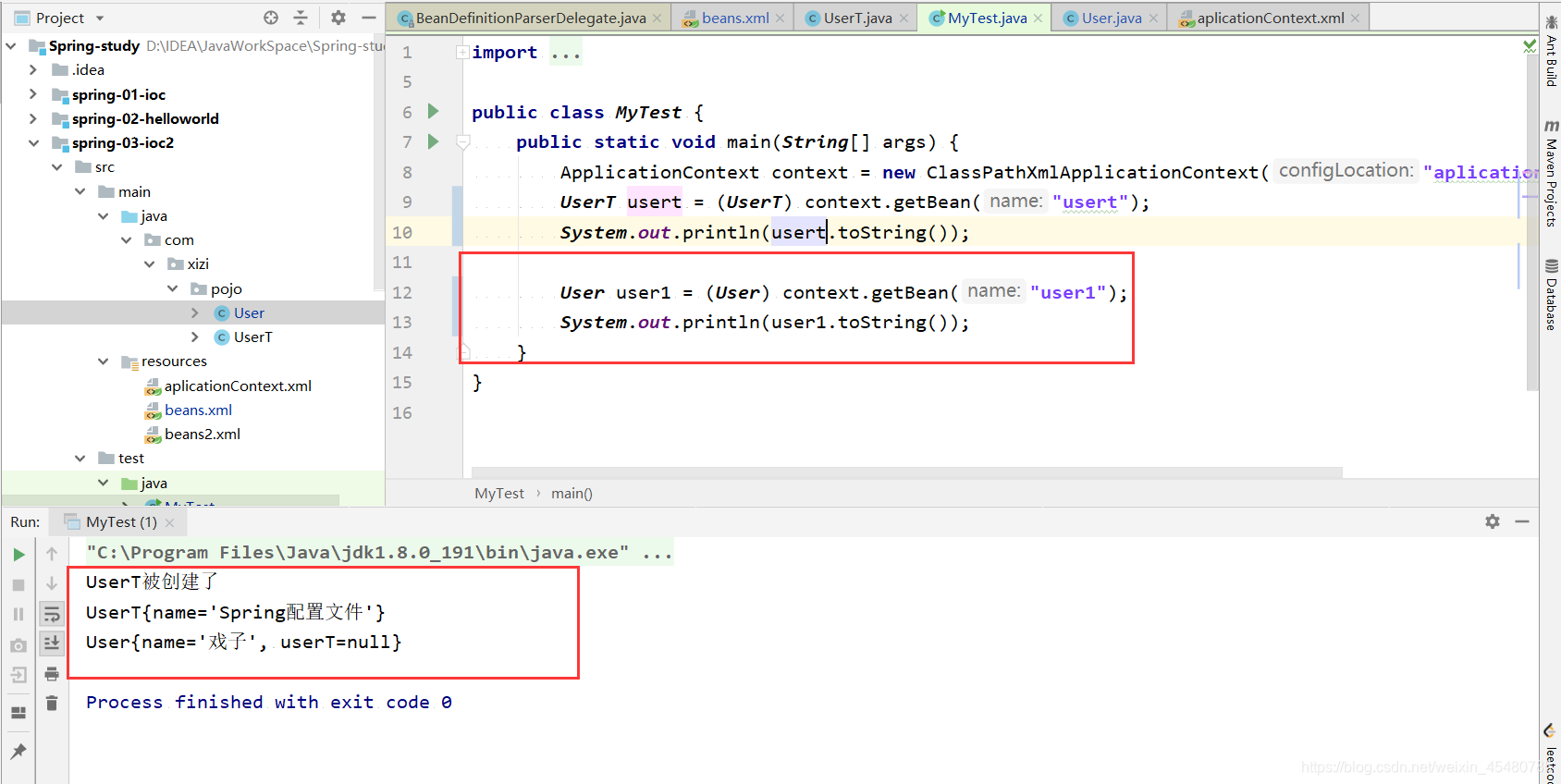Click the collapse all icon in Project panel

coord(301,18)
